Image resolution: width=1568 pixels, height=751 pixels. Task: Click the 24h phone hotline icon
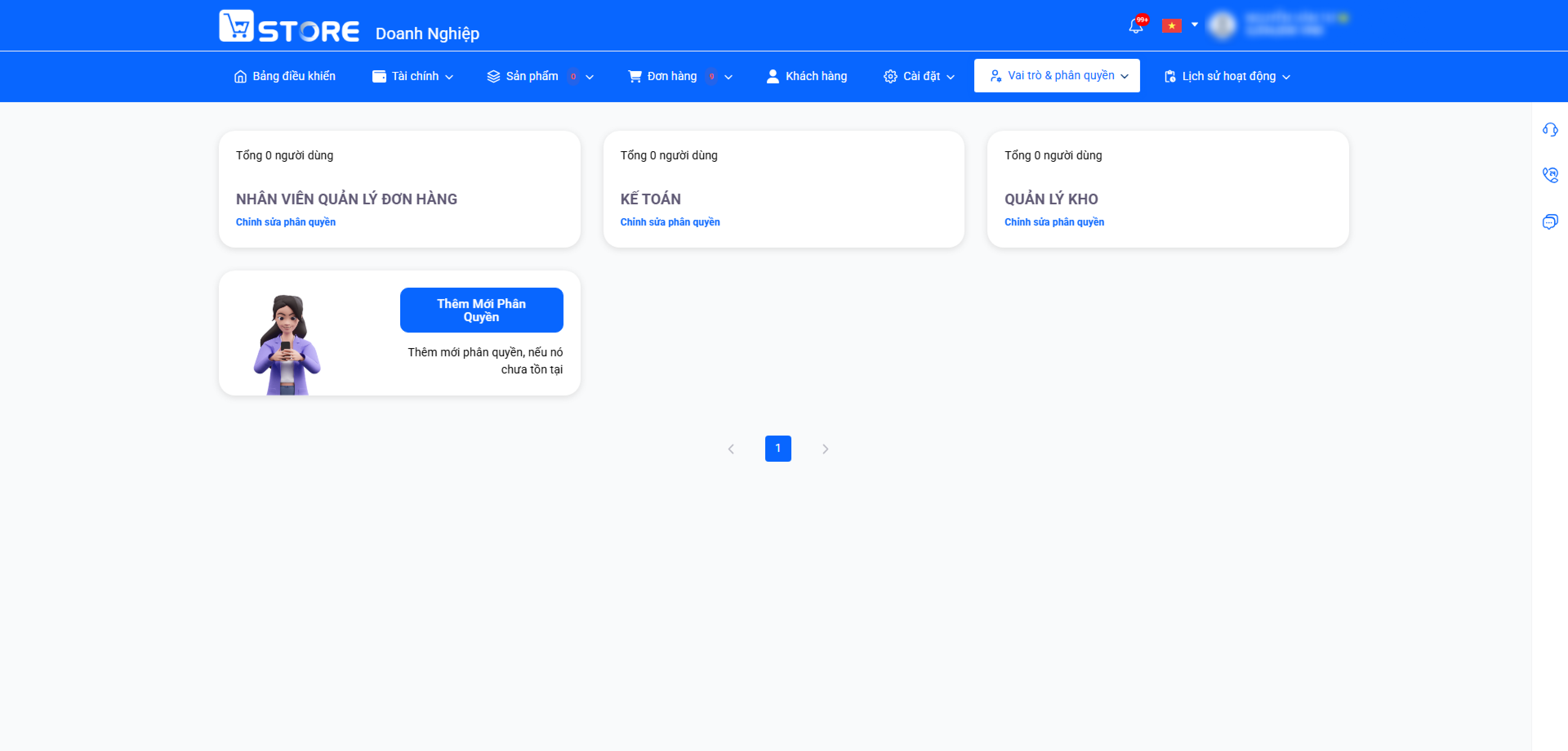[1550, 175]
